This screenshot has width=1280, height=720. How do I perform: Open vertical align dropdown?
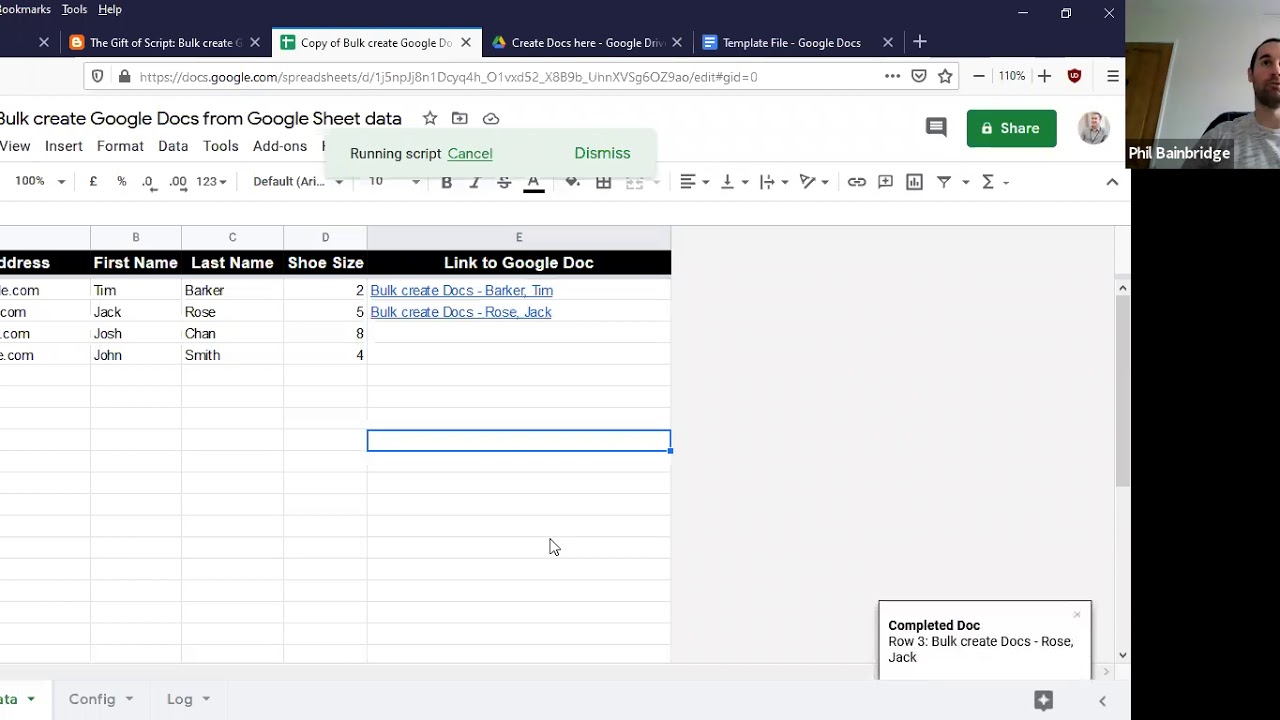(734, 182)
